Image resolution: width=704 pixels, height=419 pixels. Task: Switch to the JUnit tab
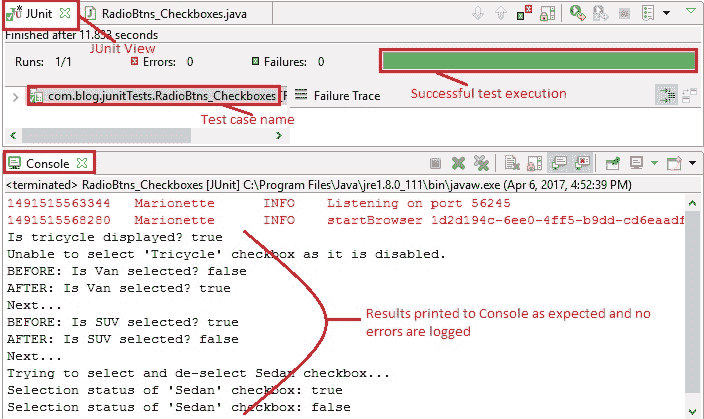(x=39, y=14)
